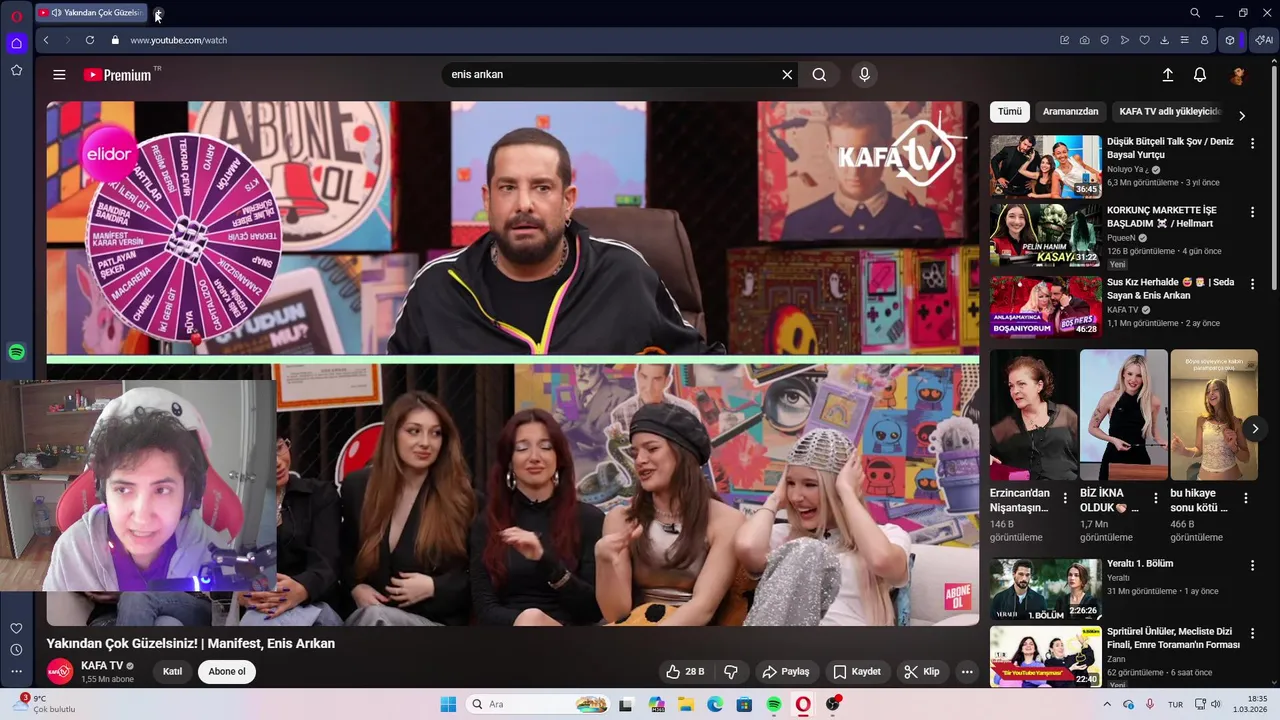Open sidebar heart pinboards icon
This screenshot has width=1280, height=720.
[x=16, y=628]
